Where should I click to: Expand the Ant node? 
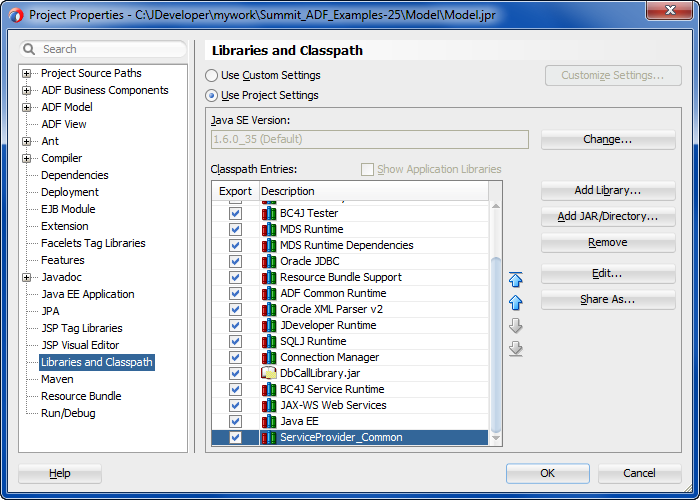tap(27, 142)
